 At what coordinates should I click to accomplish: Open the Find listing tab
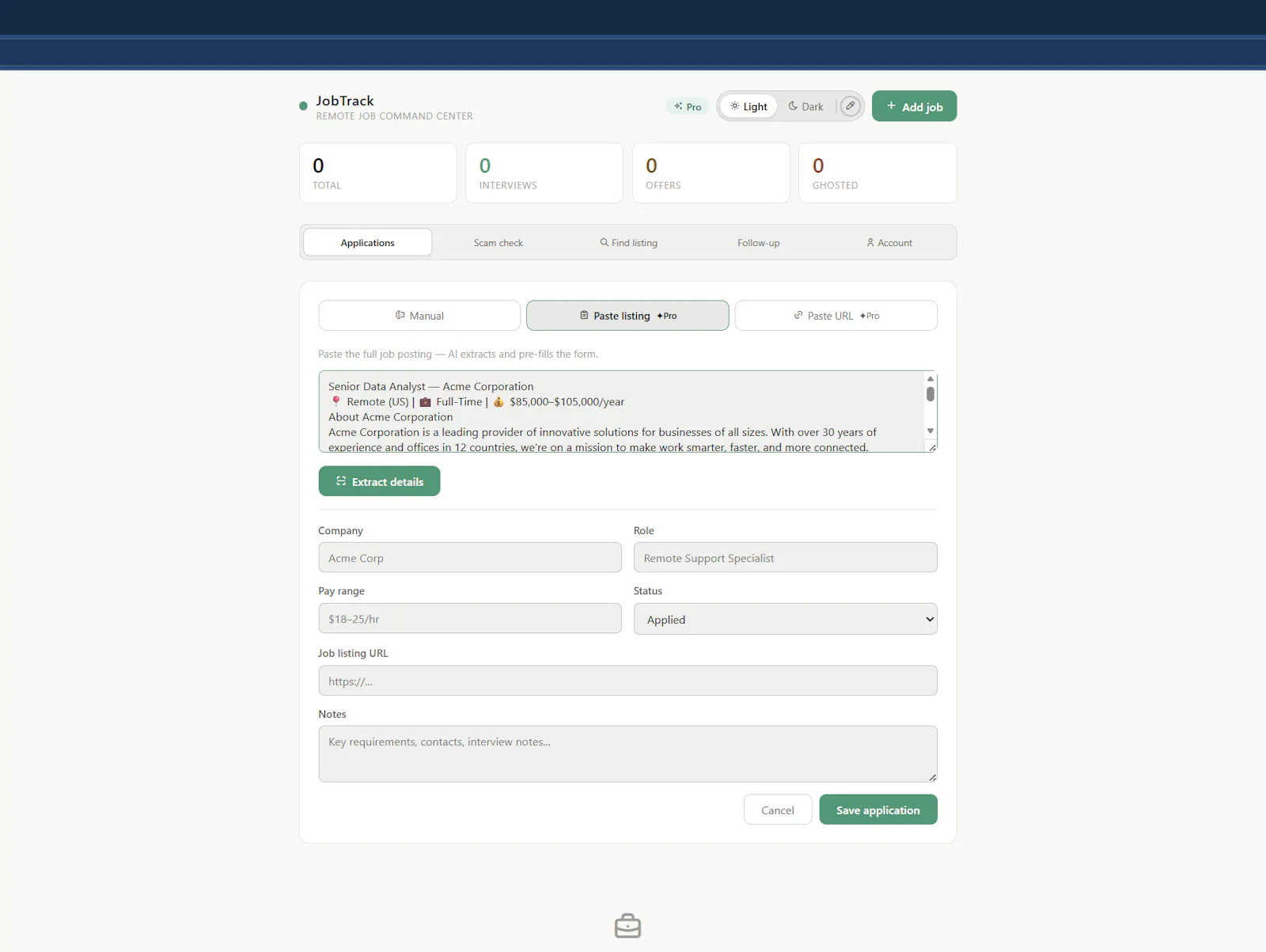(x=628, y=243)
